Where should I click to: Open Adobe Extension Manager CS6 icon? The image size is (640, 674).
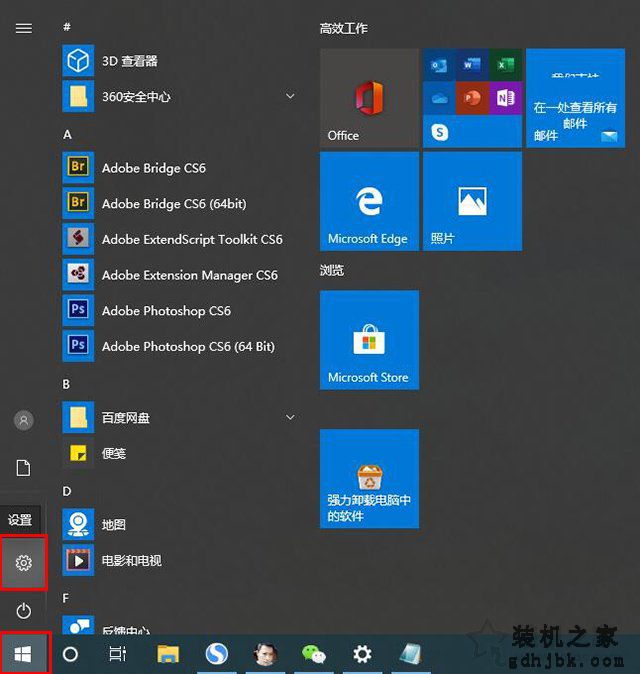78,274
